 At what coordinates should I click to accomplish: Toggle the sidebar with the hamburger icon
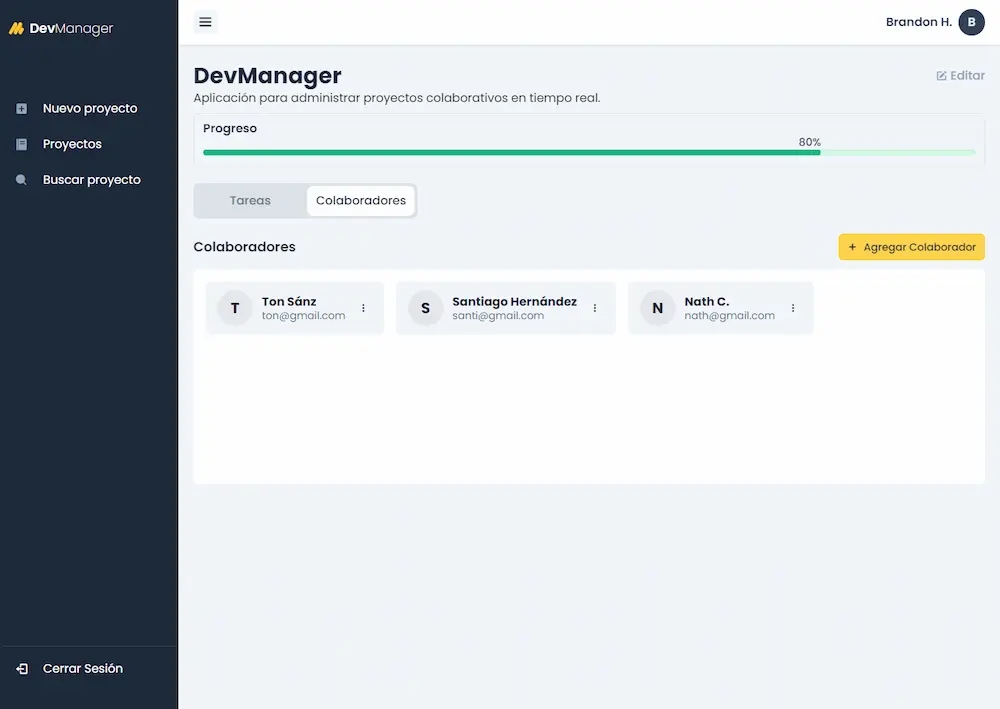click(x=205, y=22)
